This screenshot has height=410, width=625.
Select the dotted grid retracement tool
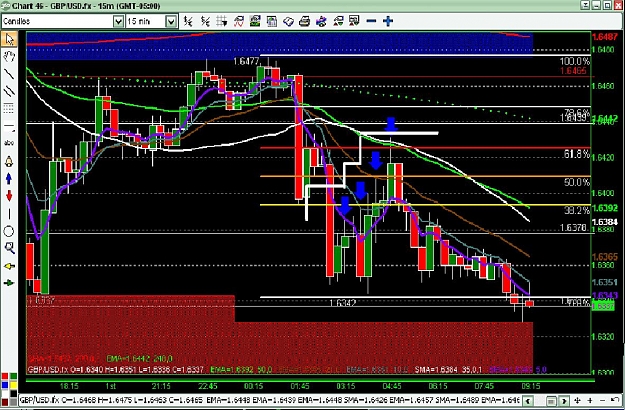9,108
